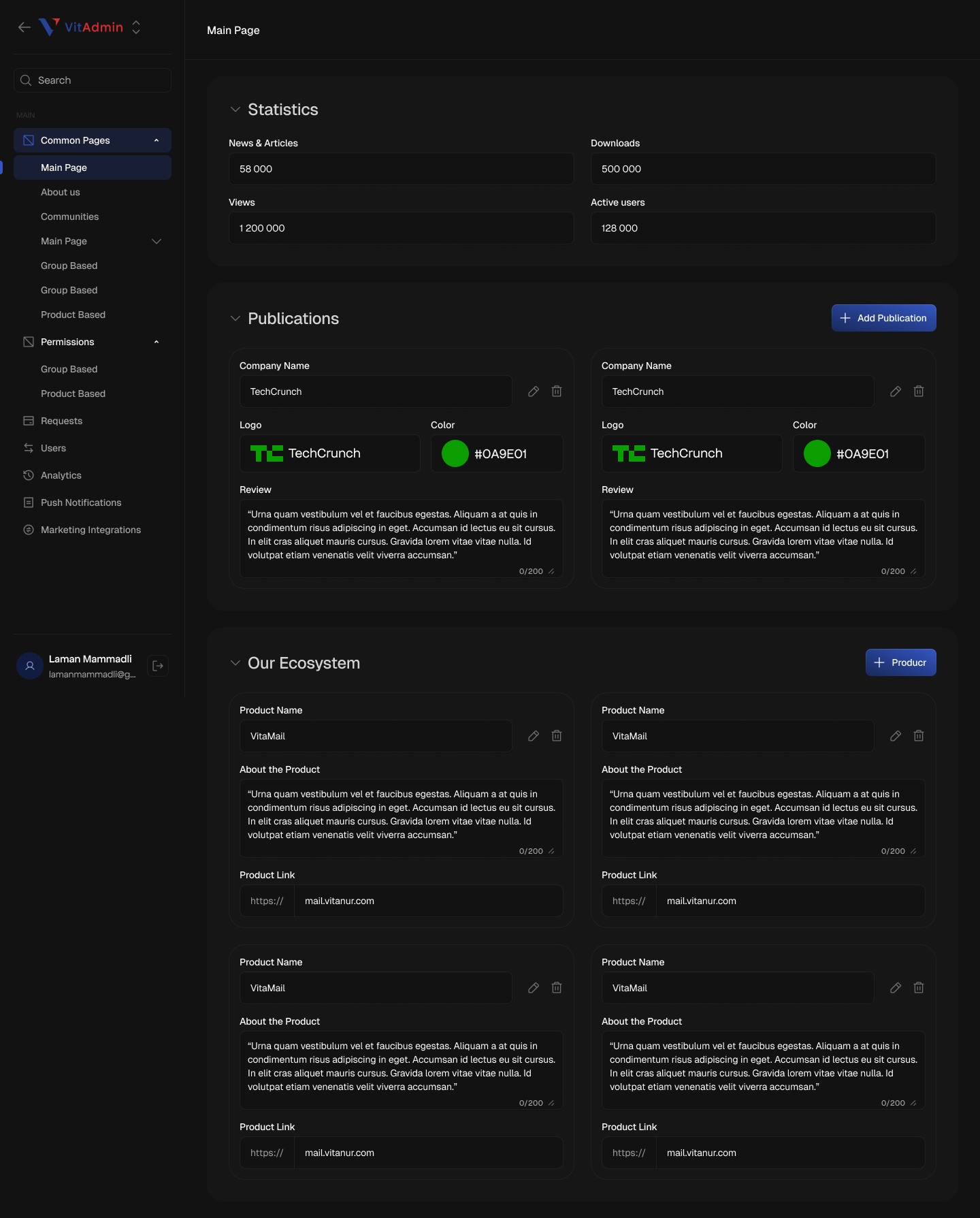The width and height of the screenshot is (980, 1218).
Task: Click the Add Publication button
Action: (884, 318)
